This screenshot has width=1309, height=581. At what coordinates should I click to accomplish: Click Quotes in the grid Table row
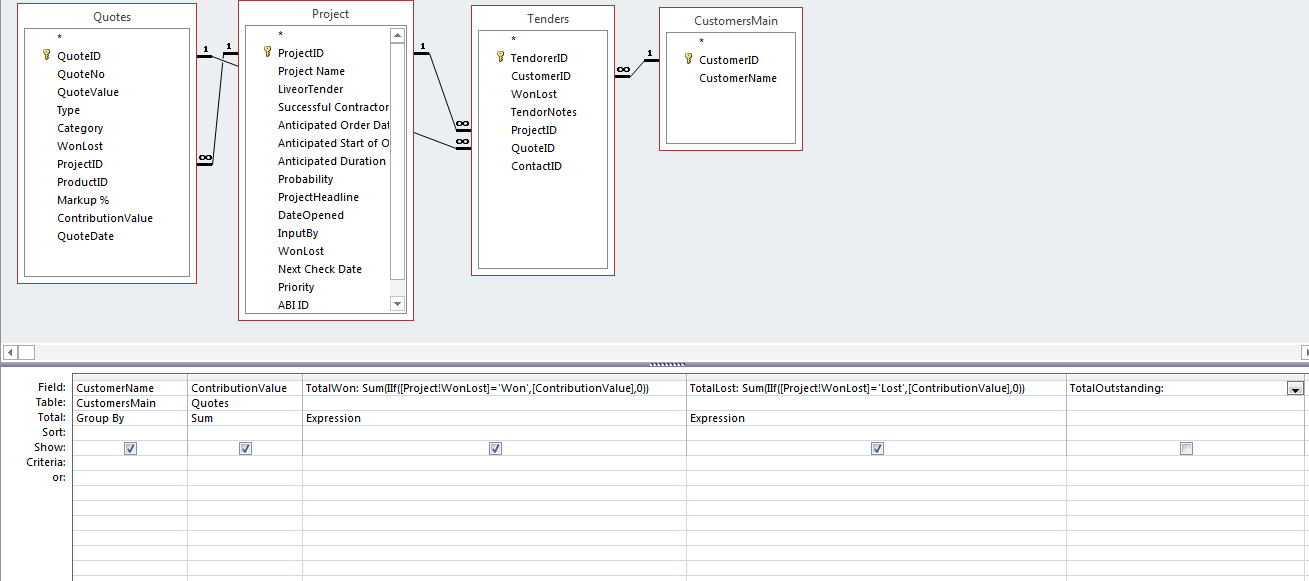click(x=245, y=403)
